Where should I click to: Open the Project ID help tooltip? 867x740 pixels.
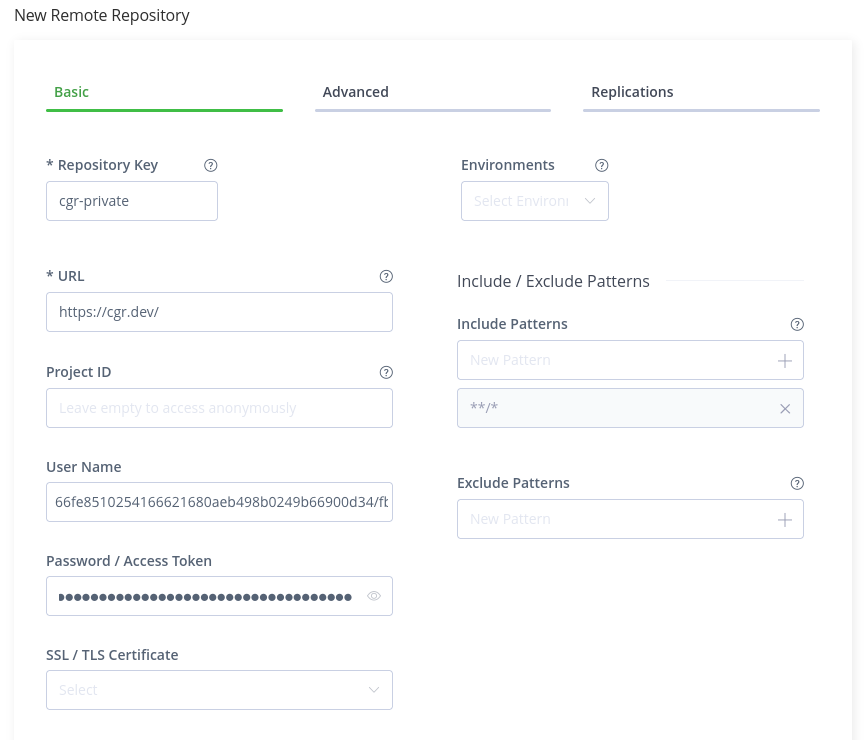coord(386,372)
